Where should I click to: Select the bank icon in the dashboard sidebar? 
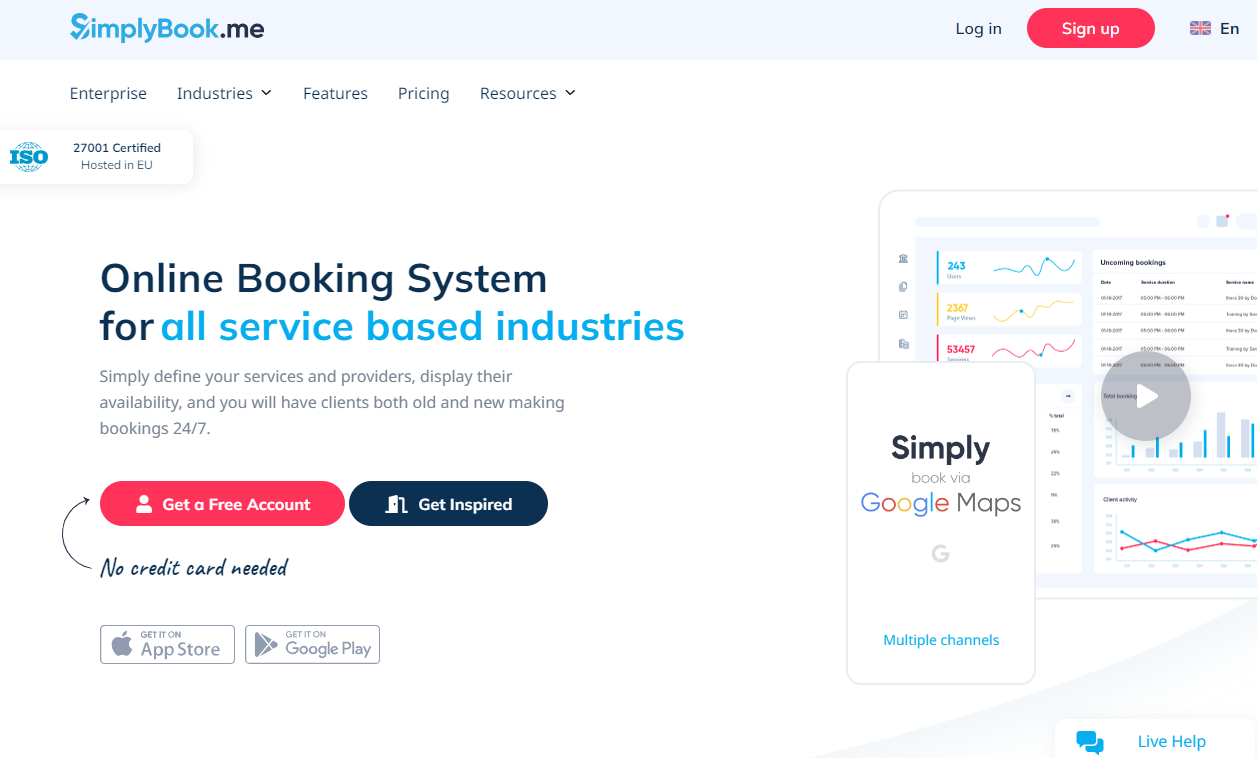(x=902, y=257)
